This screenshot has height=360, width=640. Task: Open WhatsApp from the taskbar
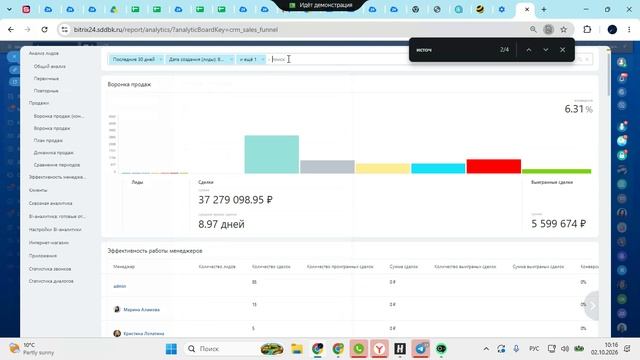point(358,349)
